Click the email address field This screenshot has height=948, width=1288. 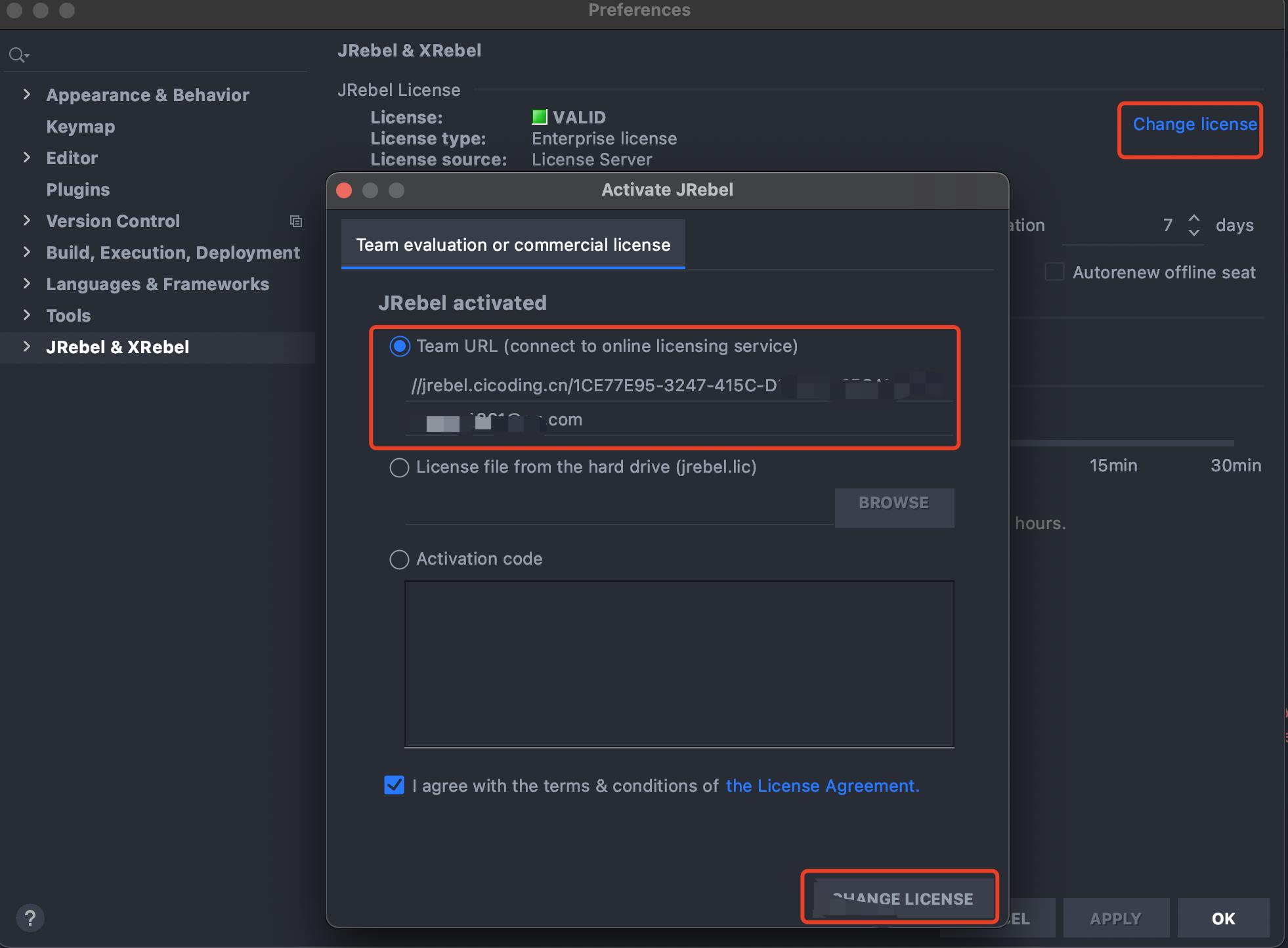(679, 420)
